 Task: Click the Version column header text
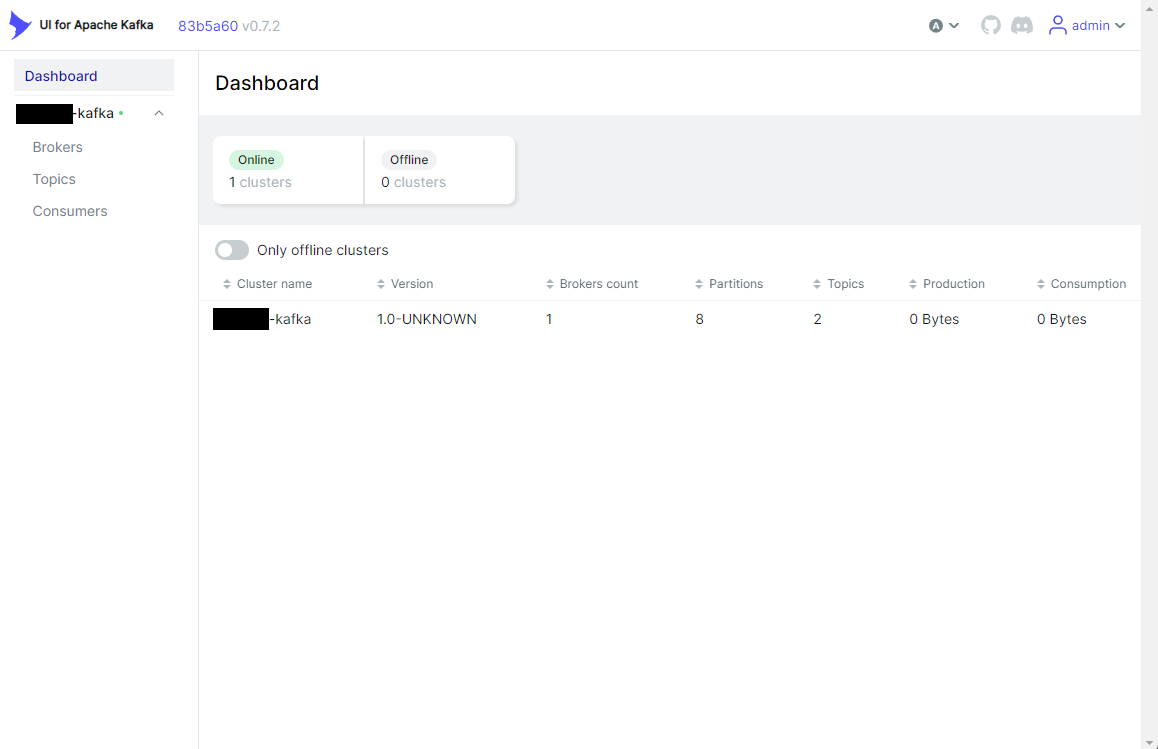[x=412, y=284]
